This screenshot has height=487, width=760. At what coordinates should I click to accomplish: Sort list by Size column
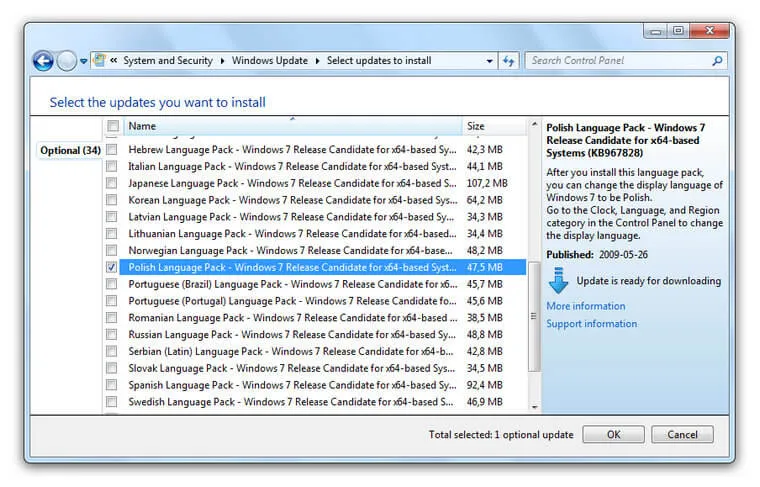point(493,126)
